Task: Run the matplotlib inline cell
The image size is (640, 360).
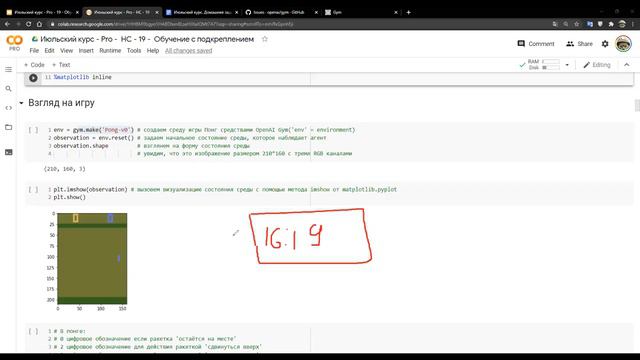Action: point(33,78)
